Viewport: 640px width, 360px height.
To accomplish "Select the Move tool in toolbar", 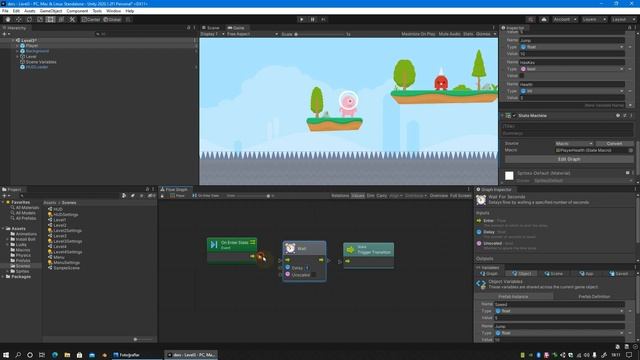I will [x=18, y=19].
